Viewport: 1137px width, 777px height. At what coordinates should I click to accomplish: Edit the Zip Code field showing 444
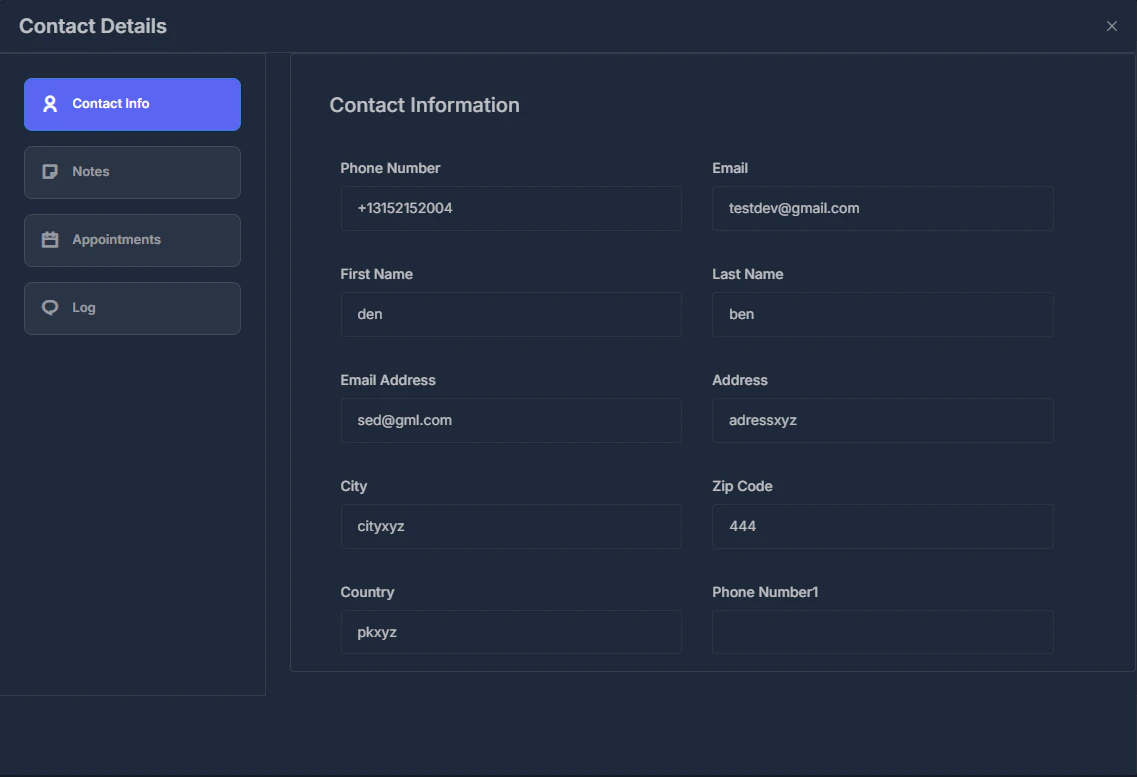click(x=882, y=526)
